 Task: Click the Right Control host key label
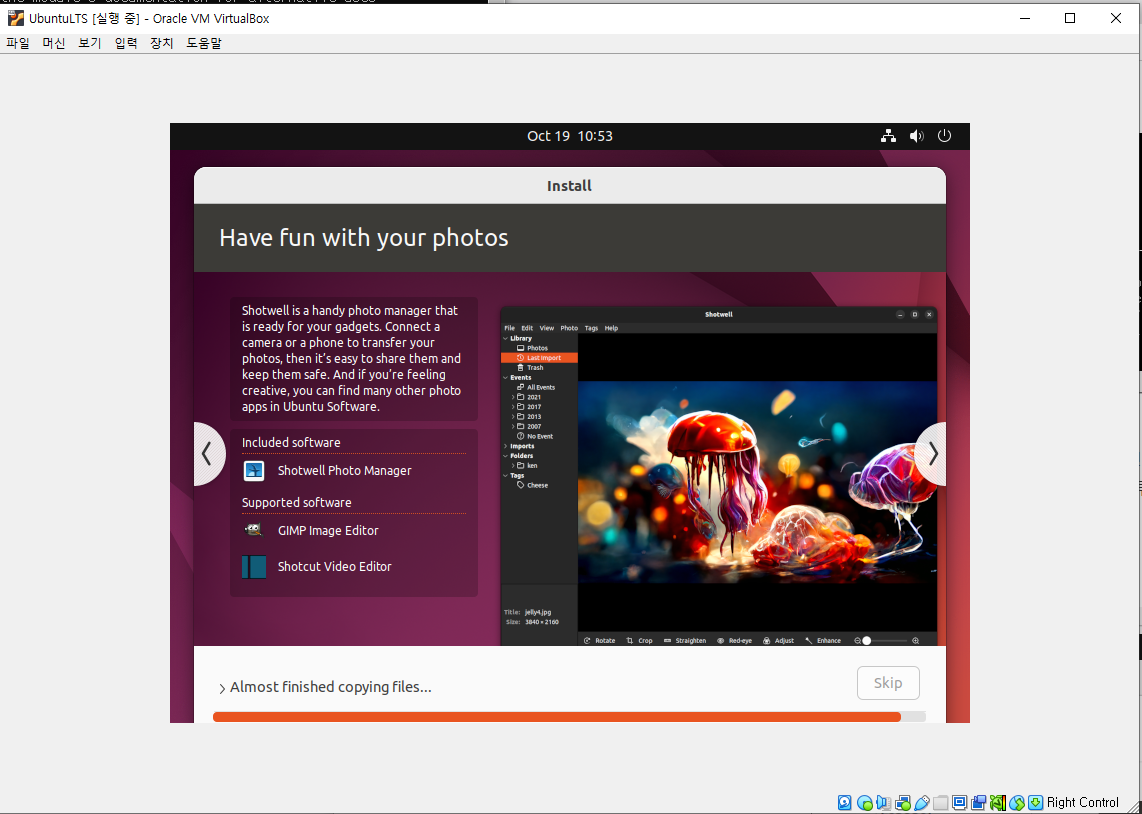point(1082,802)
